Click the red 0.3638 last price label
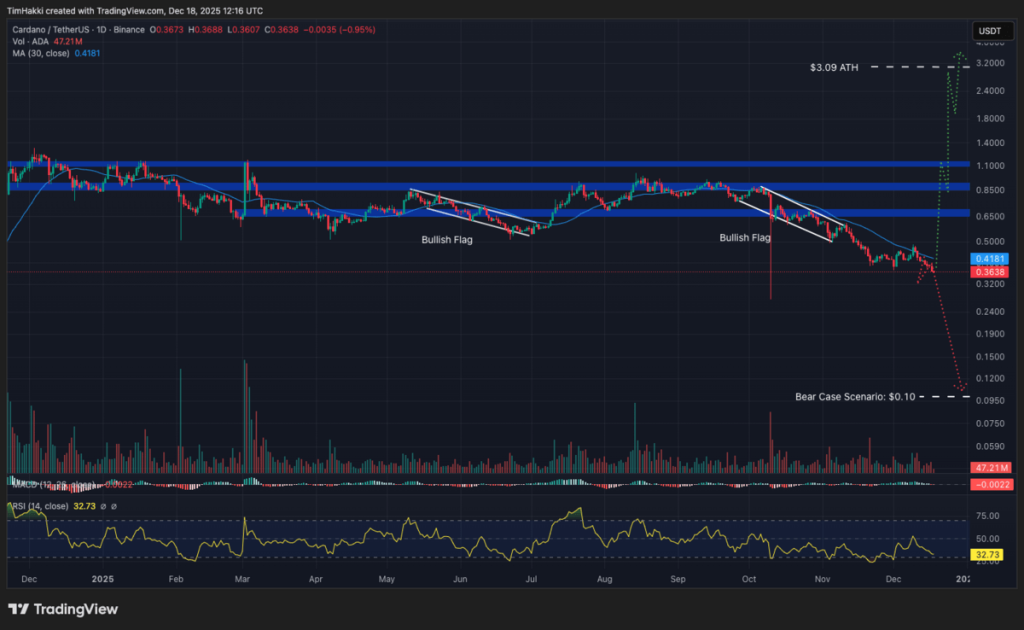Viewport: 1024px width, 630px height. click(x=990, y=271)
